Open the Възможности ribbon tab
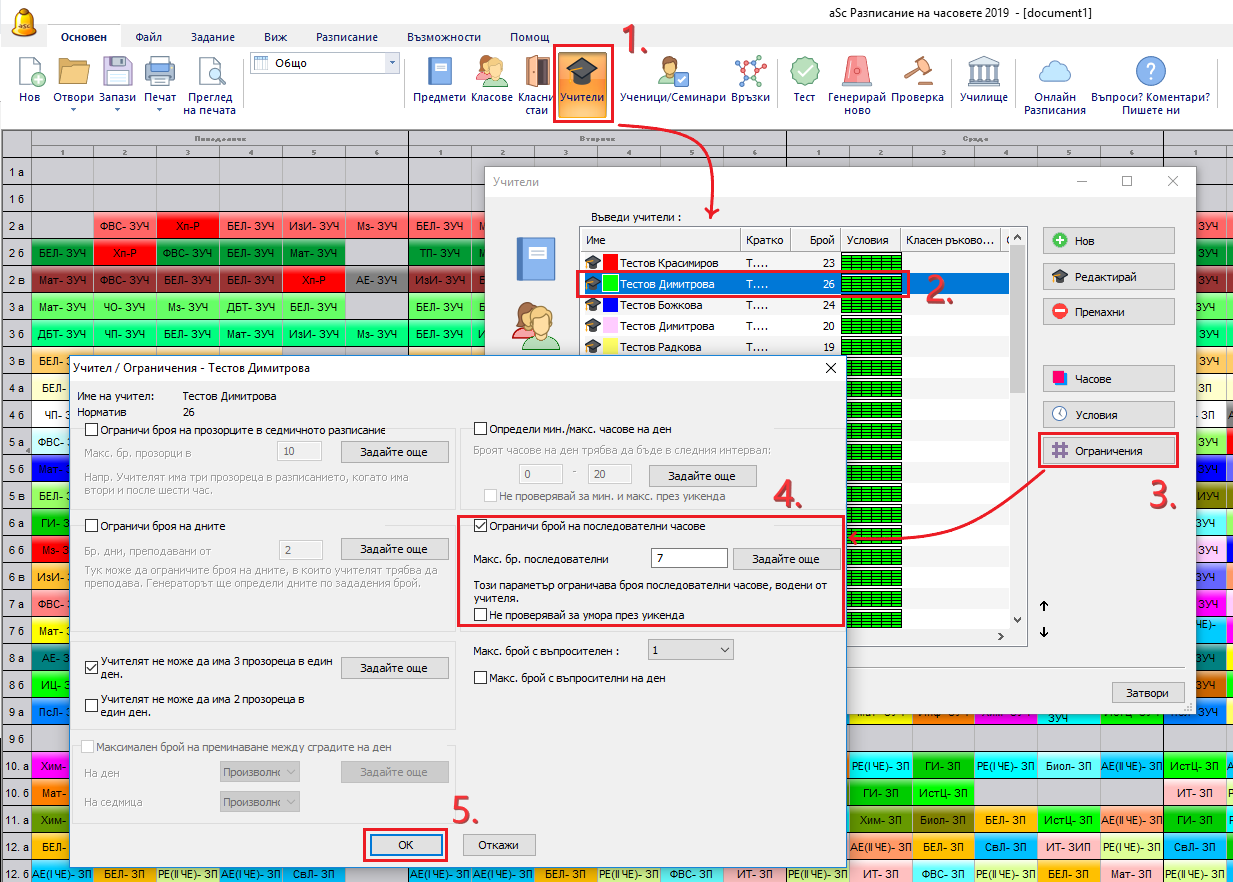1233x882 pixels. (x=444, y=37)
